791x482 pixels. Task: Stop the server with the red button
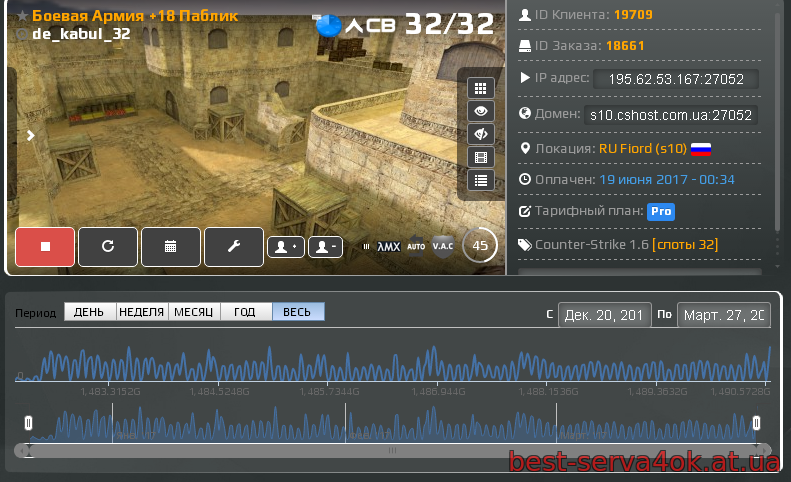tap(45, 246)
